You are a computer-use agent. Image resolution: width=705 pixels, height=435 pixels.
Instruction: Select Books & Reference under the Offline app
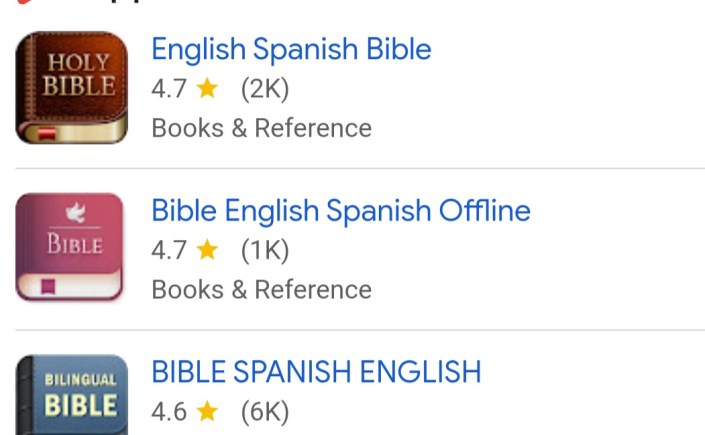tap(261, 289)
